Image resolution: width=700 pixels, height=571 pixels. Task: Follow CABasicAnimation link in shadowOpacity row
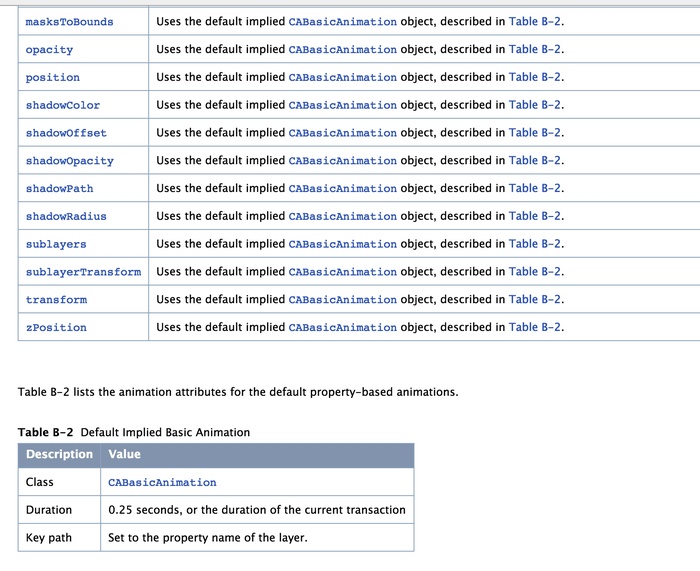342,160
